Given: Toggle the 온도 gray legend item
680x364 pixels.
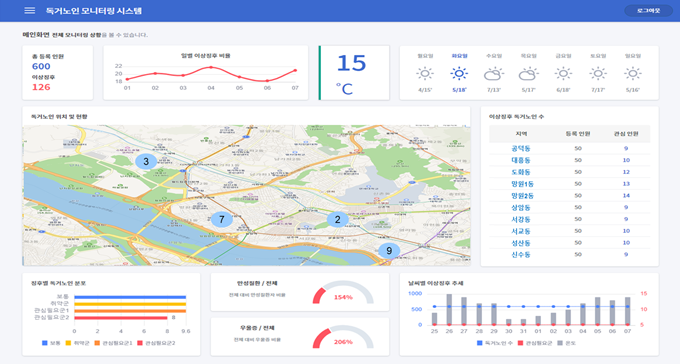Looking at the screenshot, I should 566,343.
